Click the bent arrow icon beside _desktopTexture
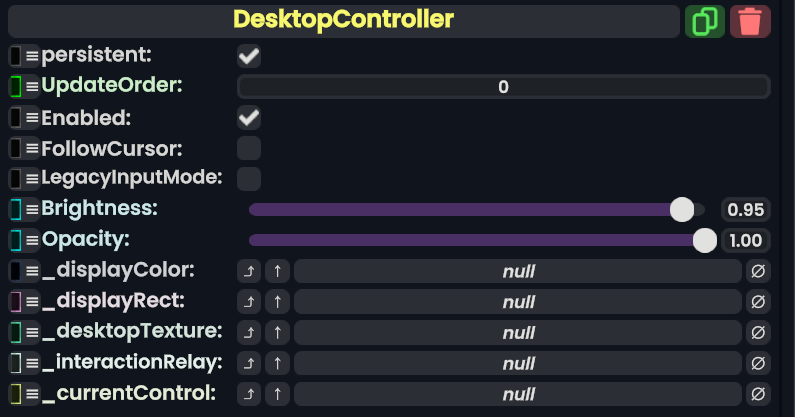Screen dimensions: 795x417 249,333
